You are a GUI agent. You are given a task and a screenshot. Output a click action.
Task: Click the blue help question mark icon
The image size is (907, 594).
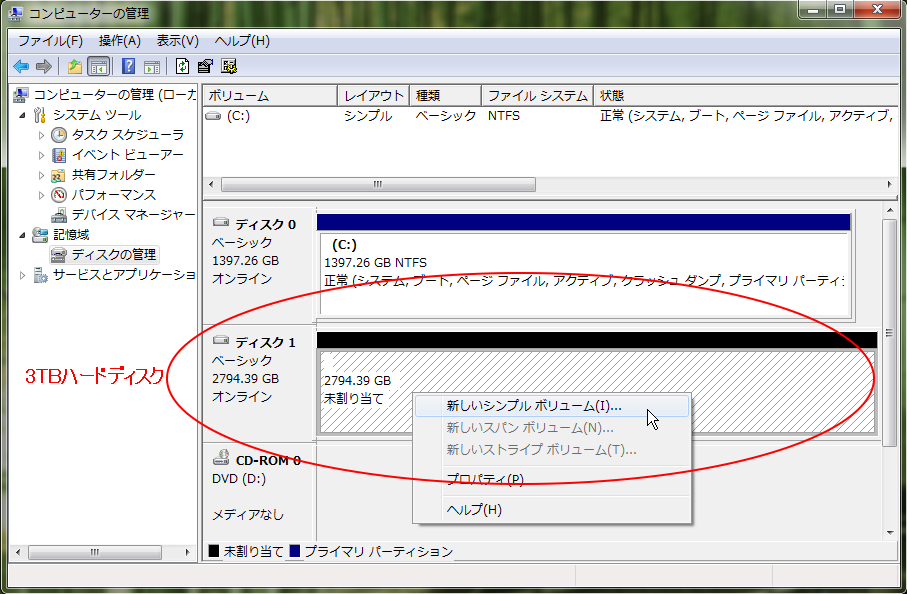pos(128,67)
